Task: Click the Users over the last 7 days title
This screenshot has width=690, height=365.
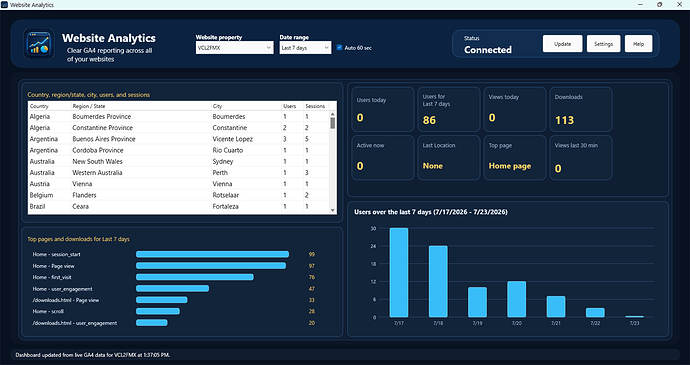Action: click(x=431, y=212)
